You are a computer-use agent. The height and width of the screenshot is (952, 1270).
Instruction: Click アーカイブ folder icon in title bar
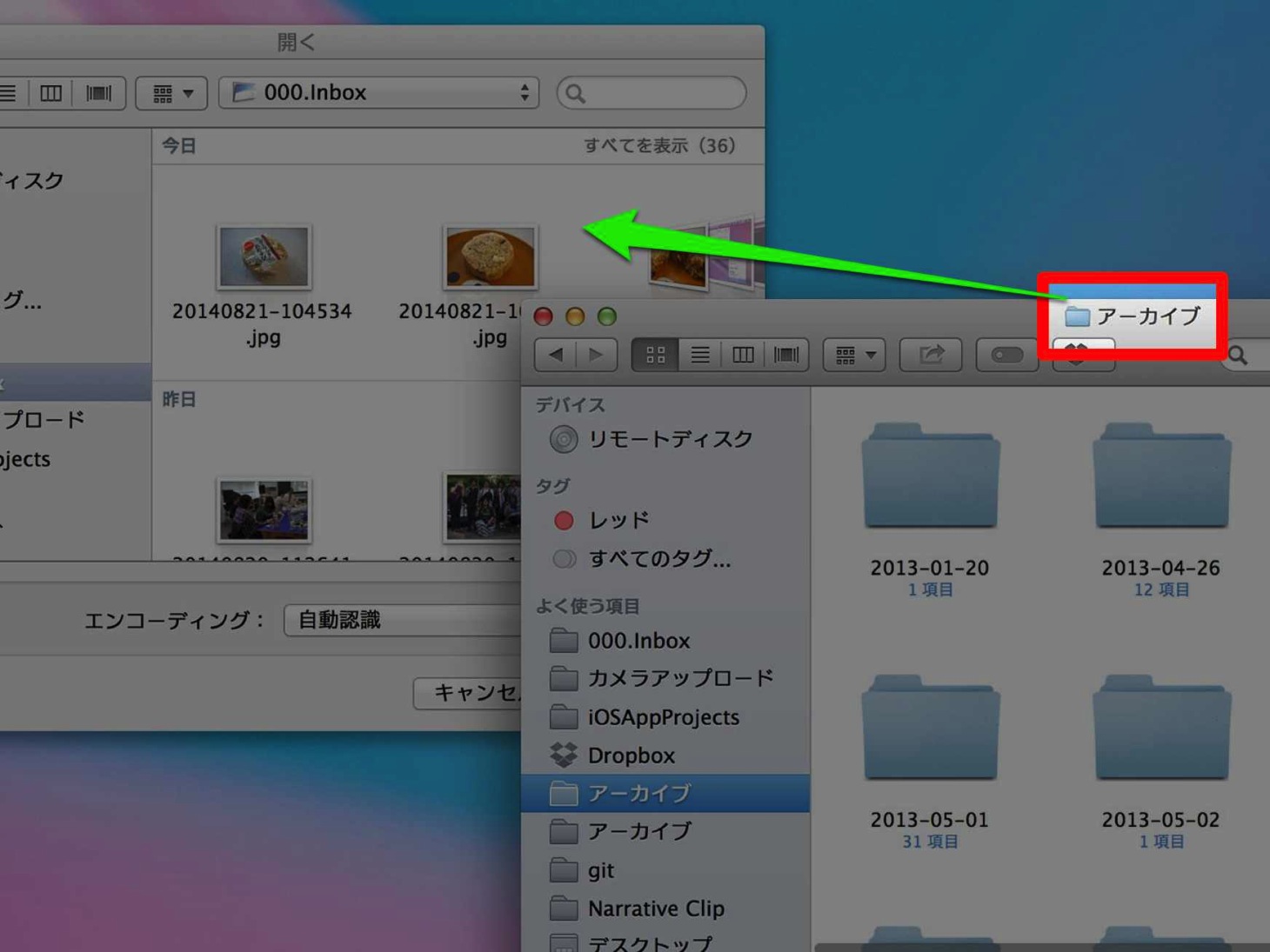click(x=1077, y=316)
